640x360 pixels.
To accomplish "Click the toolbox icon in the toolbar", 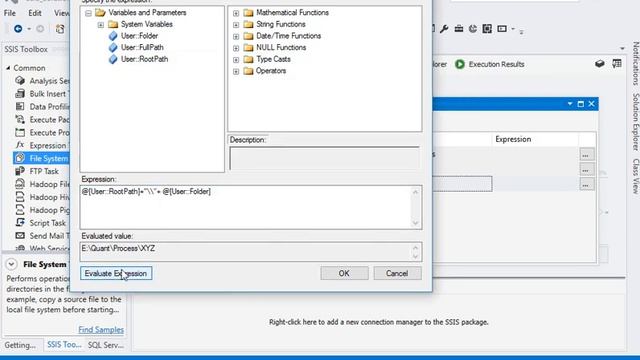I will (459, 29).
